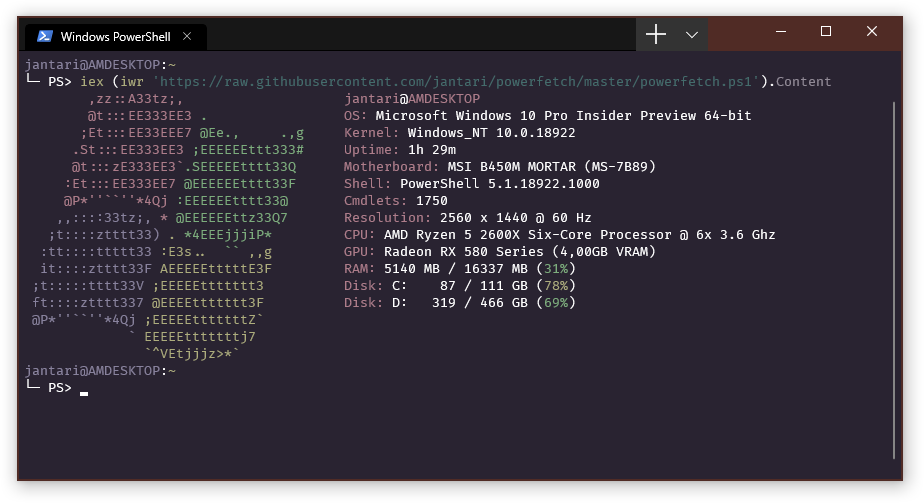Click the Disk C: percentage '78%'

556,286
